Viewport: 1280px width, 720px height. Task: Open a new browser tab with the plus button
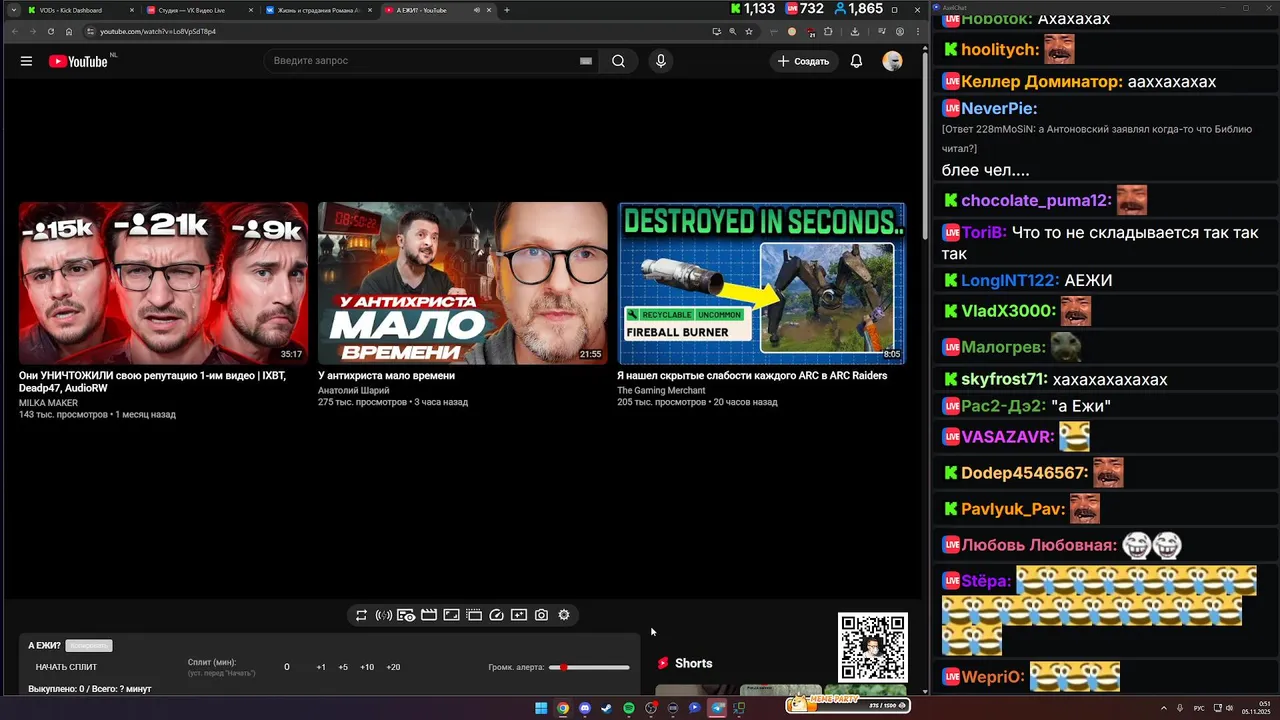pyautogui.click(x=507, y=10)
